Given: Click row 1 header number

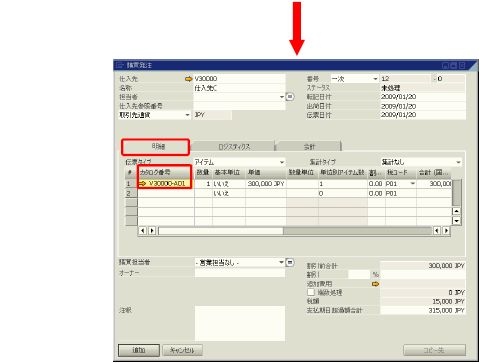Looking at the screenshot, I should 131,184.
